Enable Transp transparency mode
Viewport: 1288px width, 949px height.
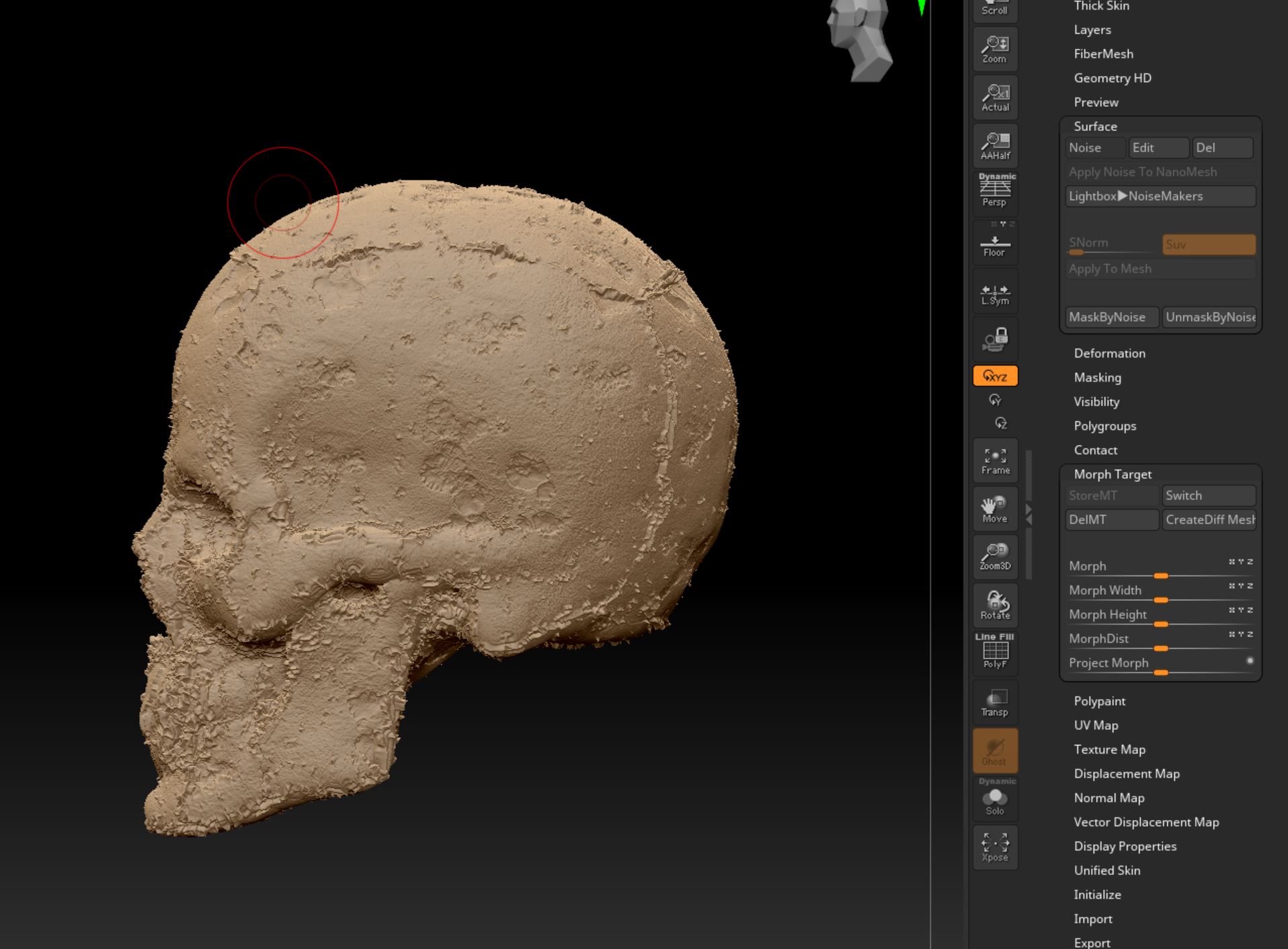pos(995,702)
